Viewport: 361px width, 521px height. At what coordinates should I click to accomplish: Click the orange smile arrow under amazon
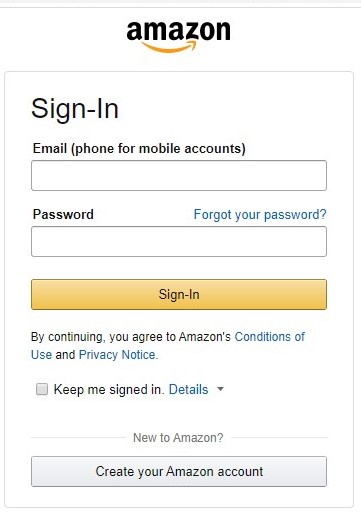pyautogui.click(x=169, y=47)
